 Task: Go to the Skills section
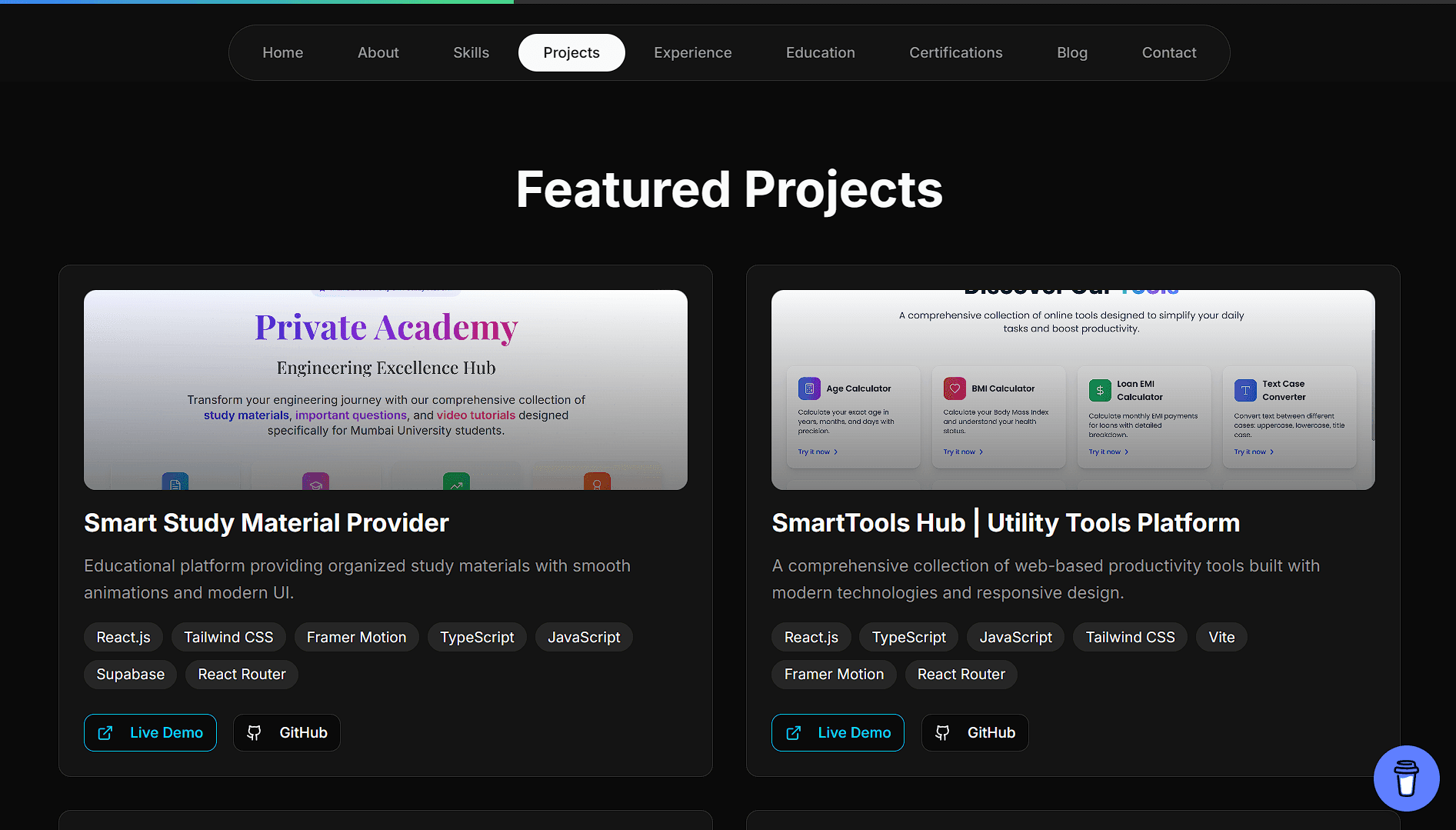pos(471,52)
